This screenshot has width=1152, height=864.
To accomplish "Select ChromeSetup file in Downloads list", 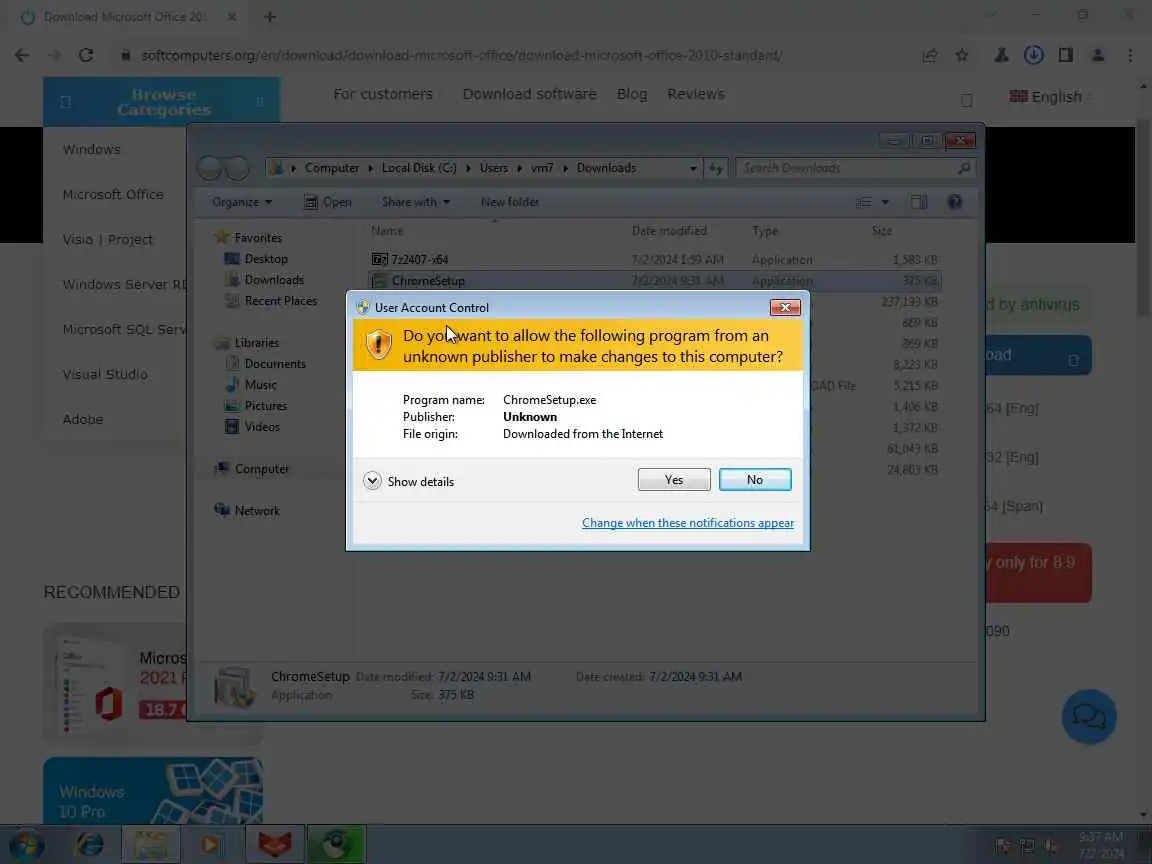I will (654, 281).
